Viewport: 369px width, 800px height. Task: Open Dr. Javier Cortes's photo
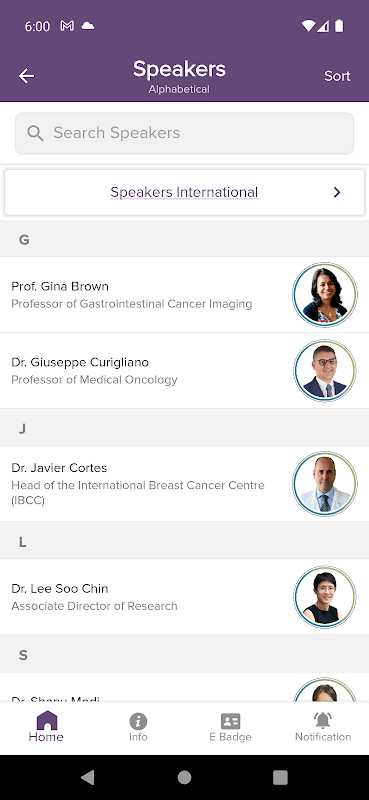pyautogui.click(x=325, y=484)
